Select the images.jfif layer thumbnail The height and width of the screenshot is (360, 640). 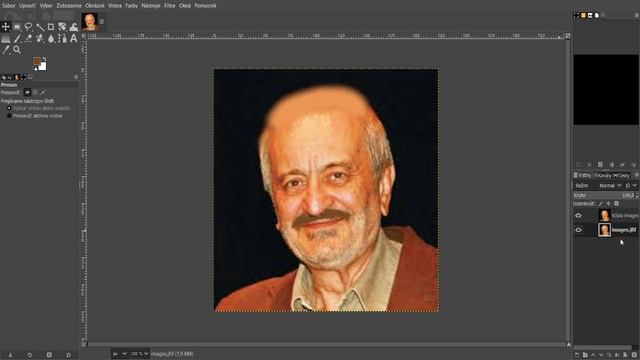[604, 230]
